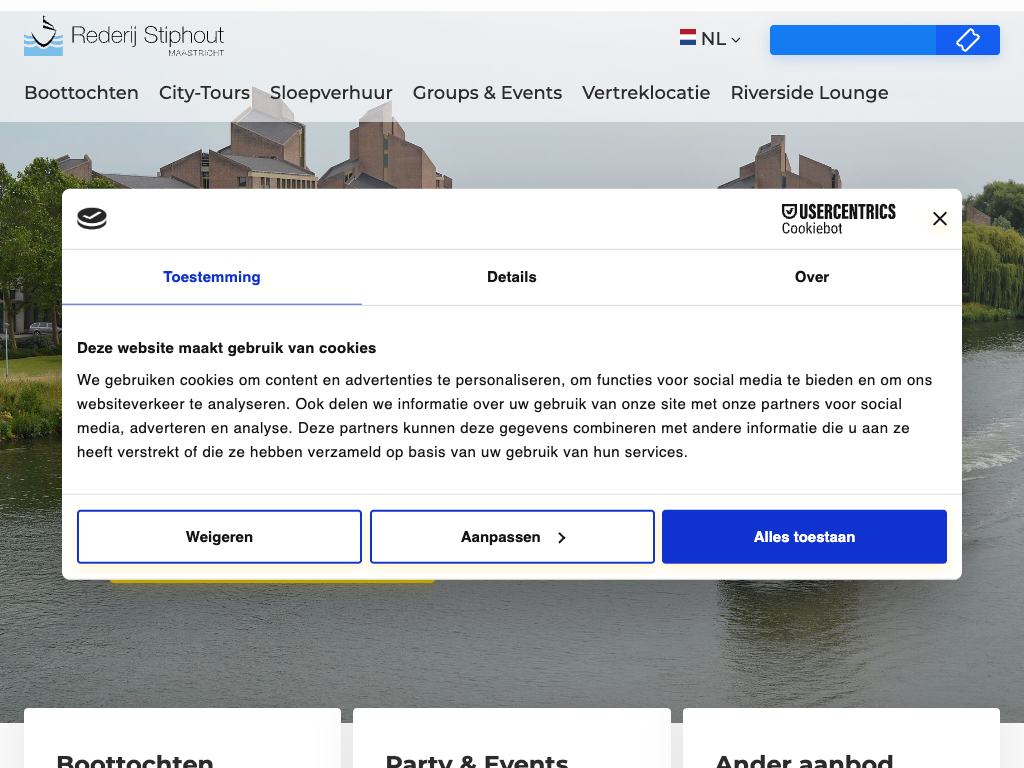Expand the Aanpassen cookie options

512,537
